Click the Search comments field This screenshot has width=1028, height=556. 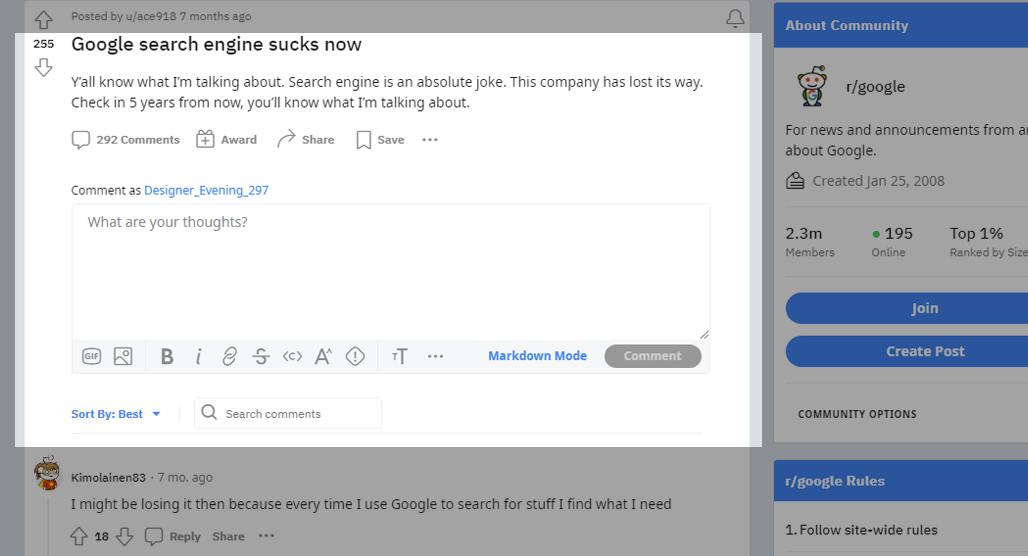coord(288,413)
